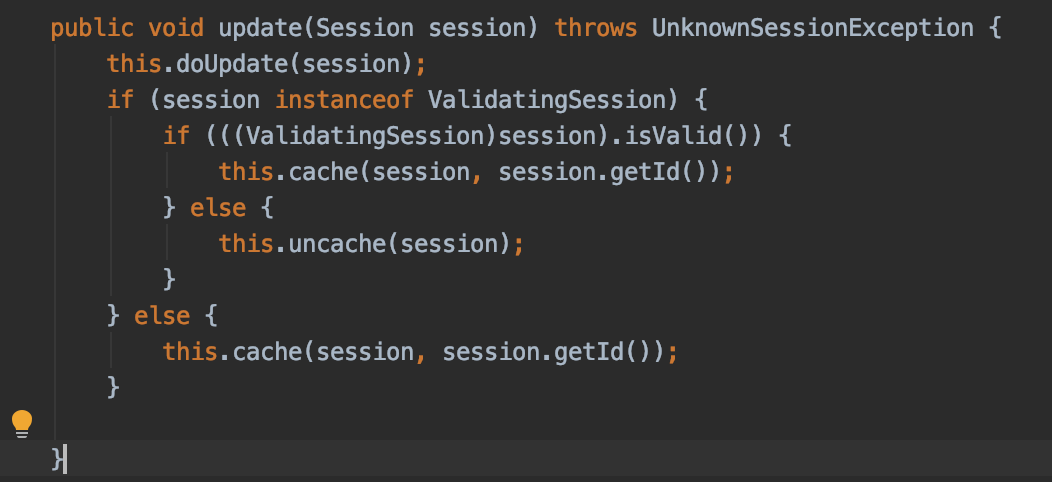Image resolution: width=1052 pixels, height=482 pixels.
Task: Click the outer else keyword
Action: [161, 315]
